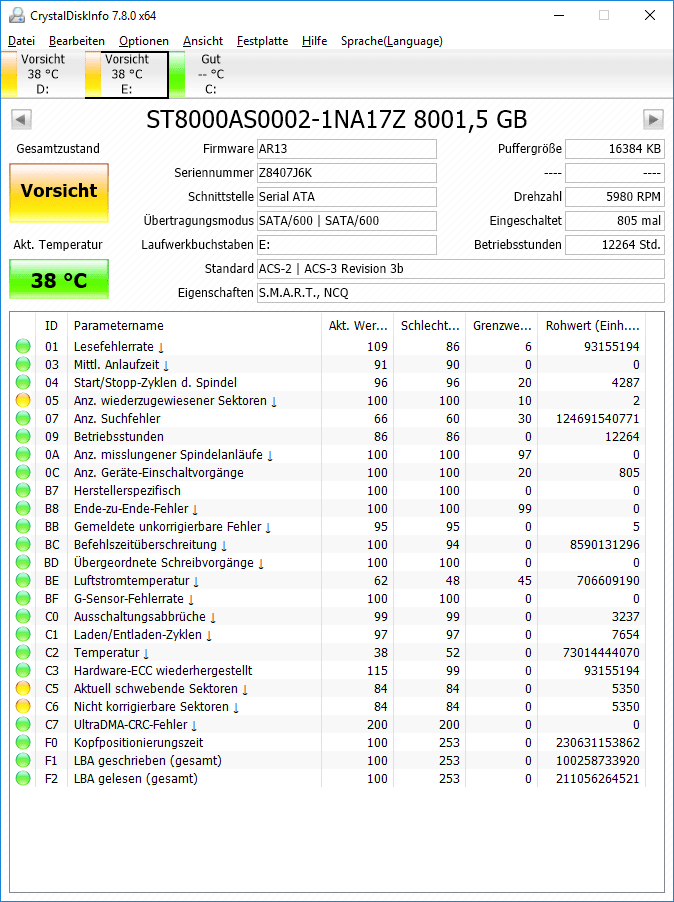The image size is (674, 902).
Task: Click the green 38 °C temperature button
Action: click(x=59, y=279)
